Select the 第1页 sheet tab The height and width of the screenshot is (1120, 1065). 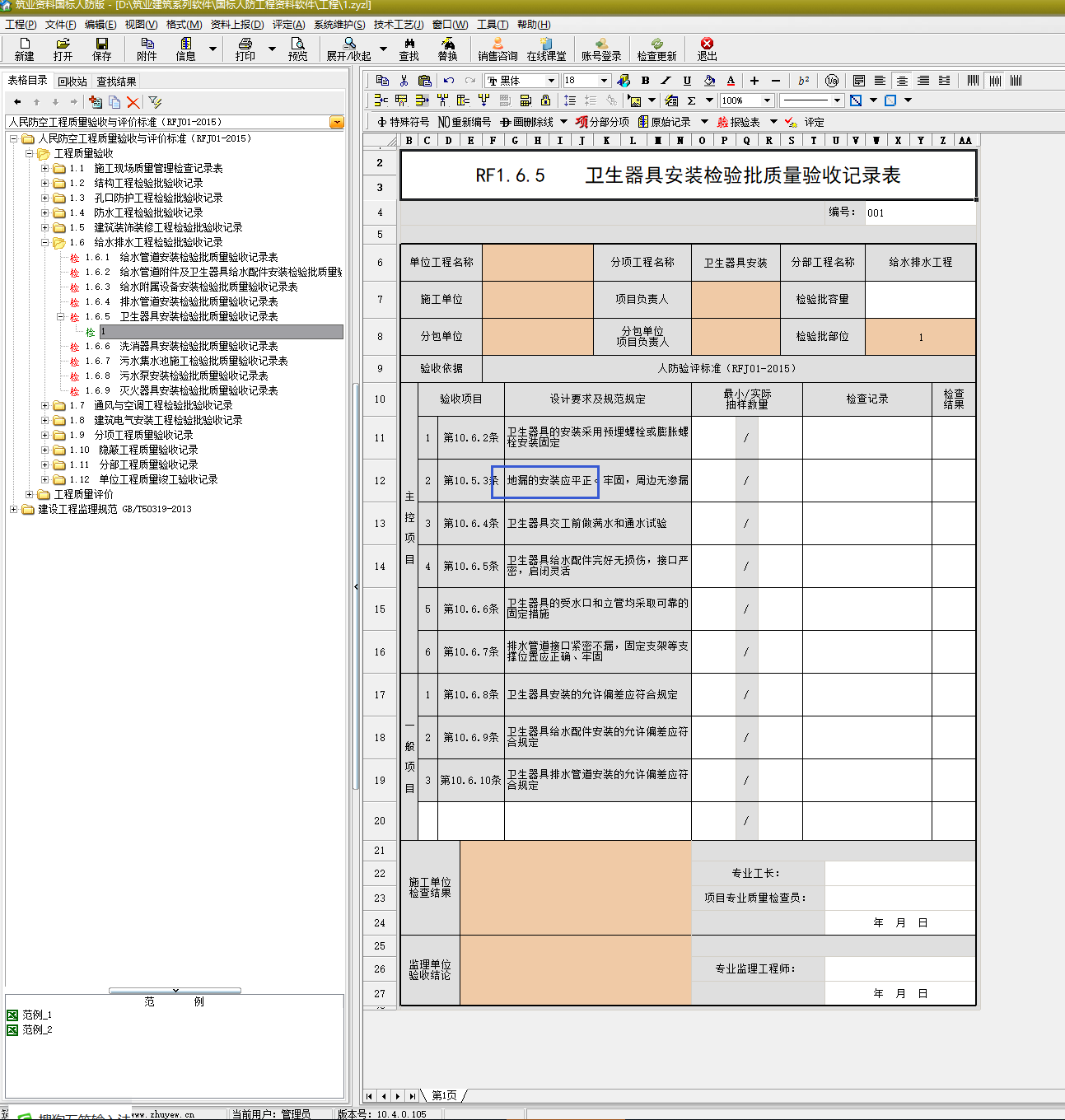(445, 1095)
